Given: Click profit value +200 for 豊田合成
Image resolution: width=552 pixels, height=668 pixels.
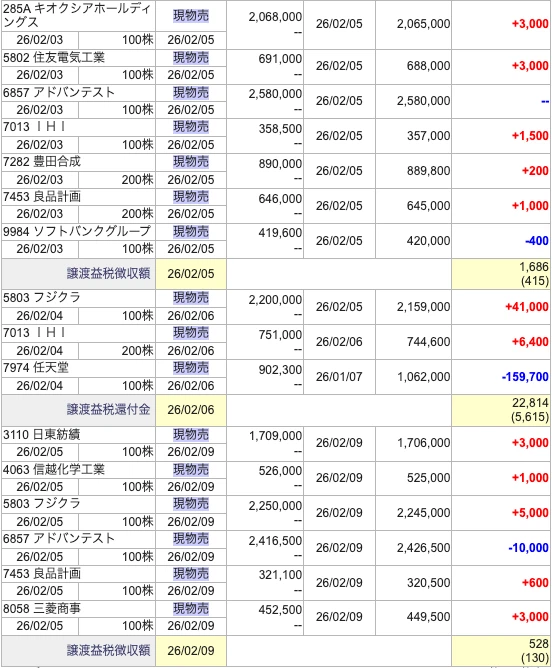Looking at the screenshot, I should pyautogui.click(x=535, y=171).
